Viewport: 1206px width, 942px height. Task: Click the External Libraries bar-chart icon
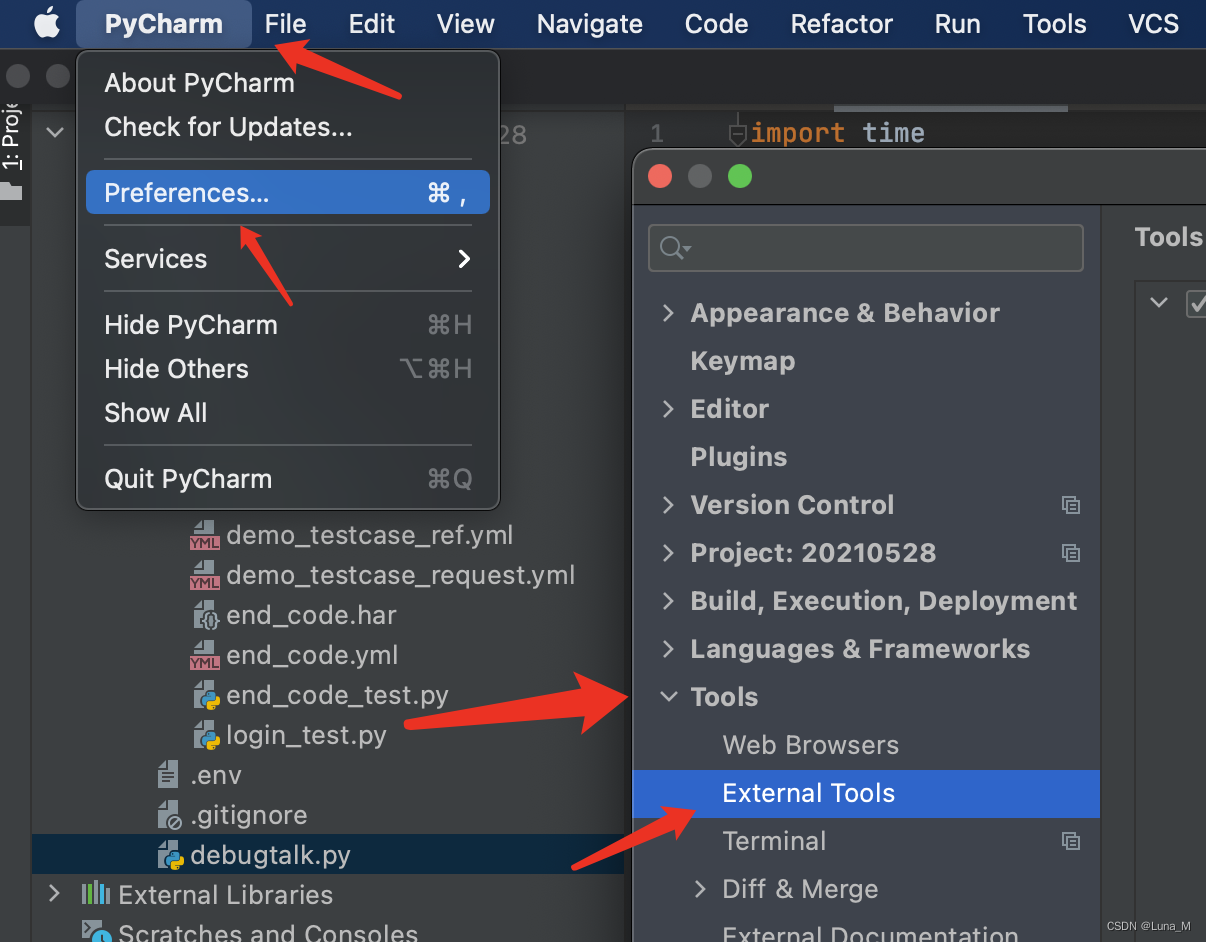pyautogui.click(x=96, y=893)
